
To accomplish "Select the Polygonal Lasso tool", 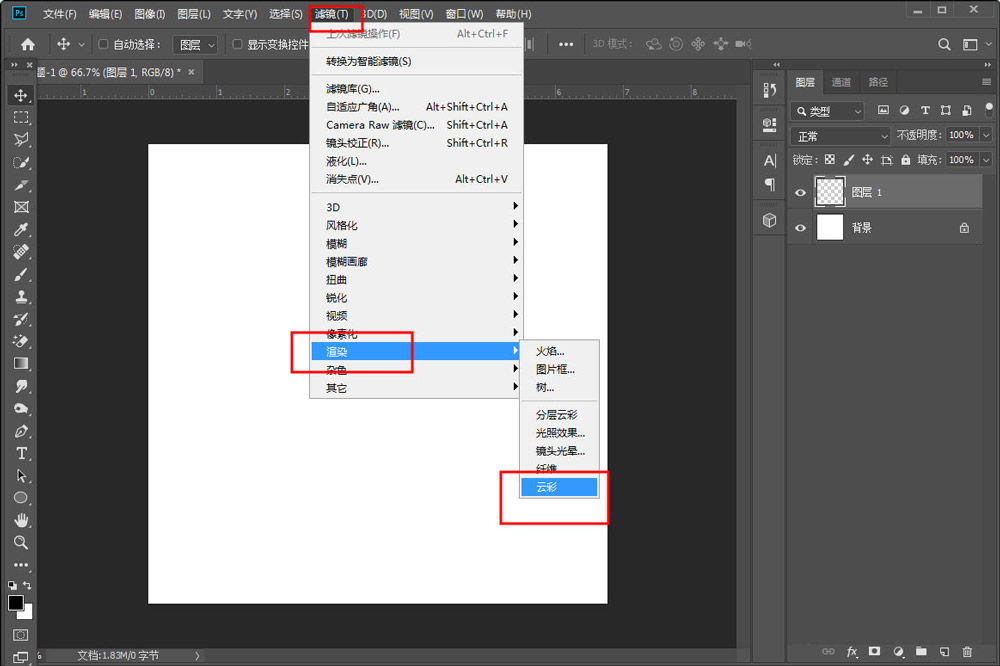I will pos(21,140).
